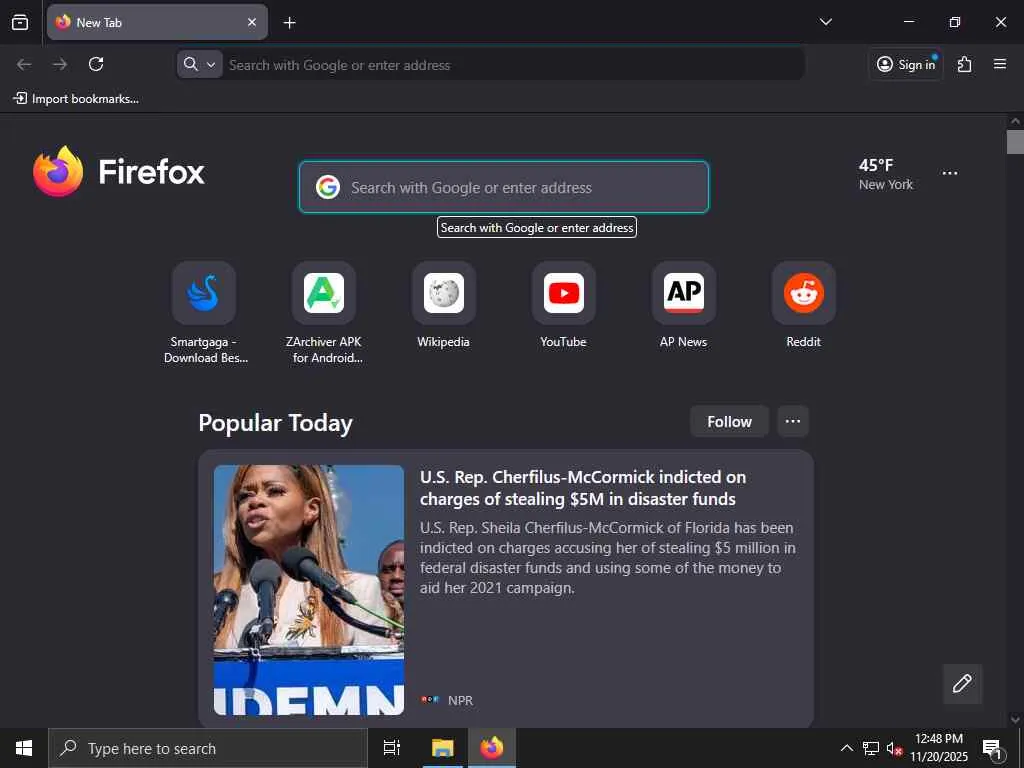The image size is (1024, 768).
Task: Click the scrollbar up arrow
Action: [1015, 121]
